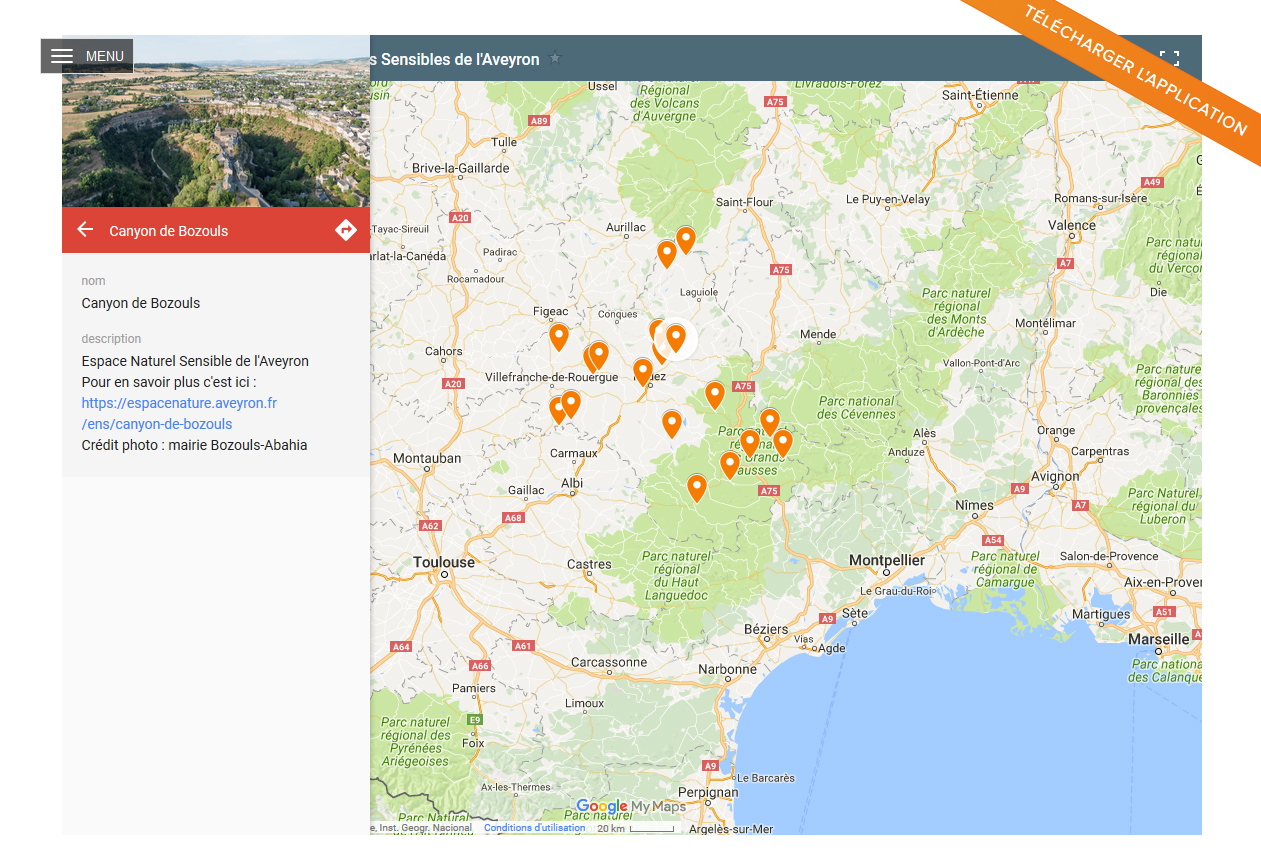Click the Montauban label on the map
The height and width of the screenshot is (856, 1261).
[x=427, y=458]
